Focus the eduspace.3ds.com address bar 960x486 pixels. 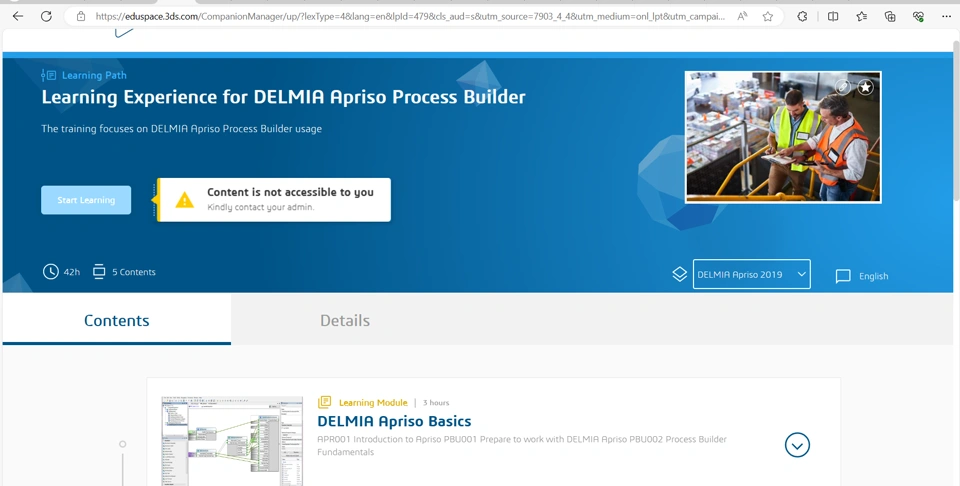(410, 17)
